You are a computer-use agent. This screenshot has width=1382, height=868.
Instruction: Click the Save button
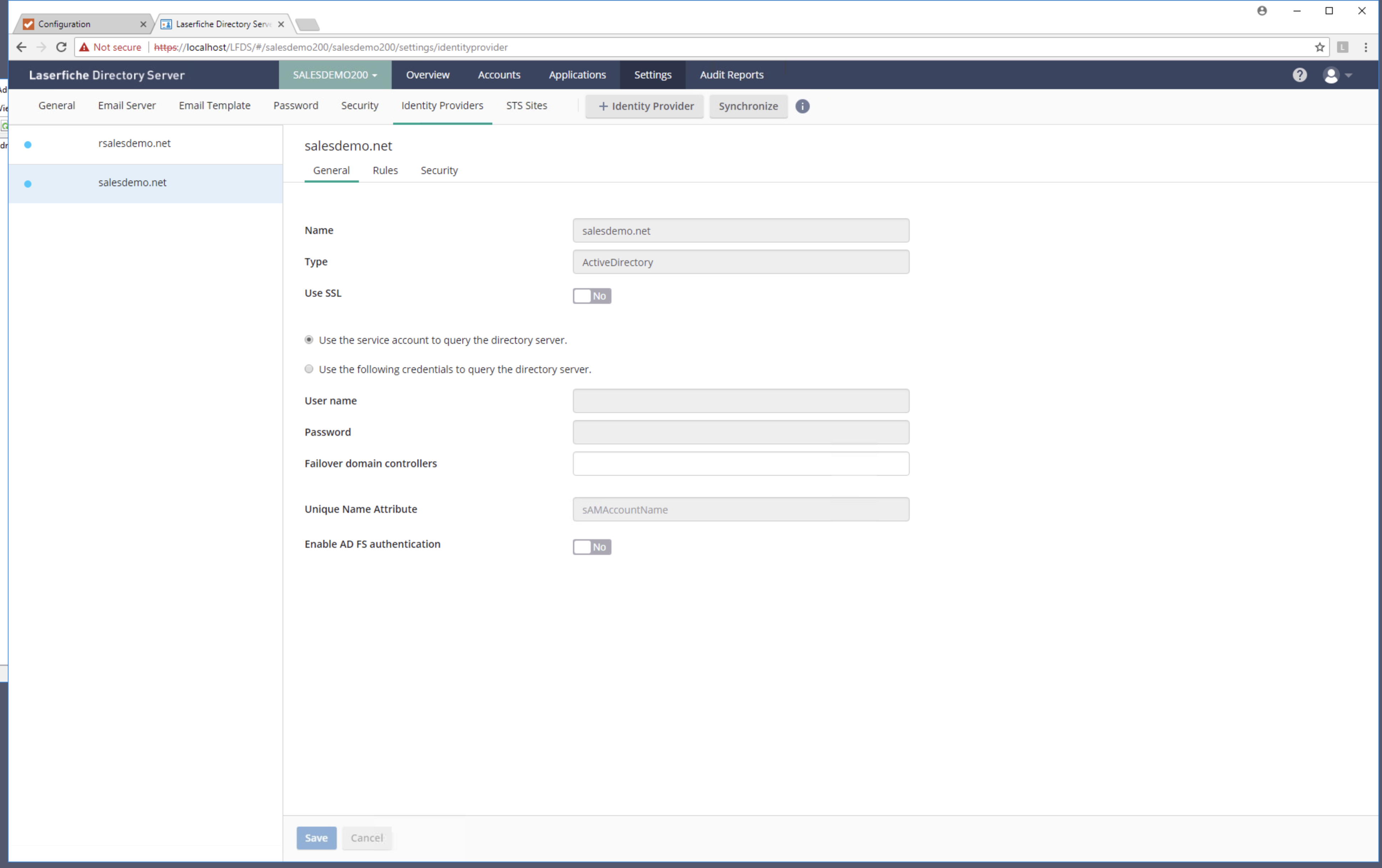[316, 838]
